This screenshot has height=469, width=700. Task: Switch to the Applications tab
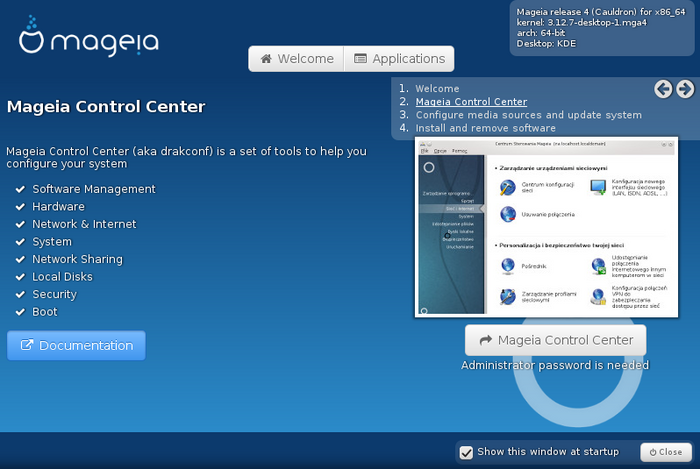coord(399,58)
